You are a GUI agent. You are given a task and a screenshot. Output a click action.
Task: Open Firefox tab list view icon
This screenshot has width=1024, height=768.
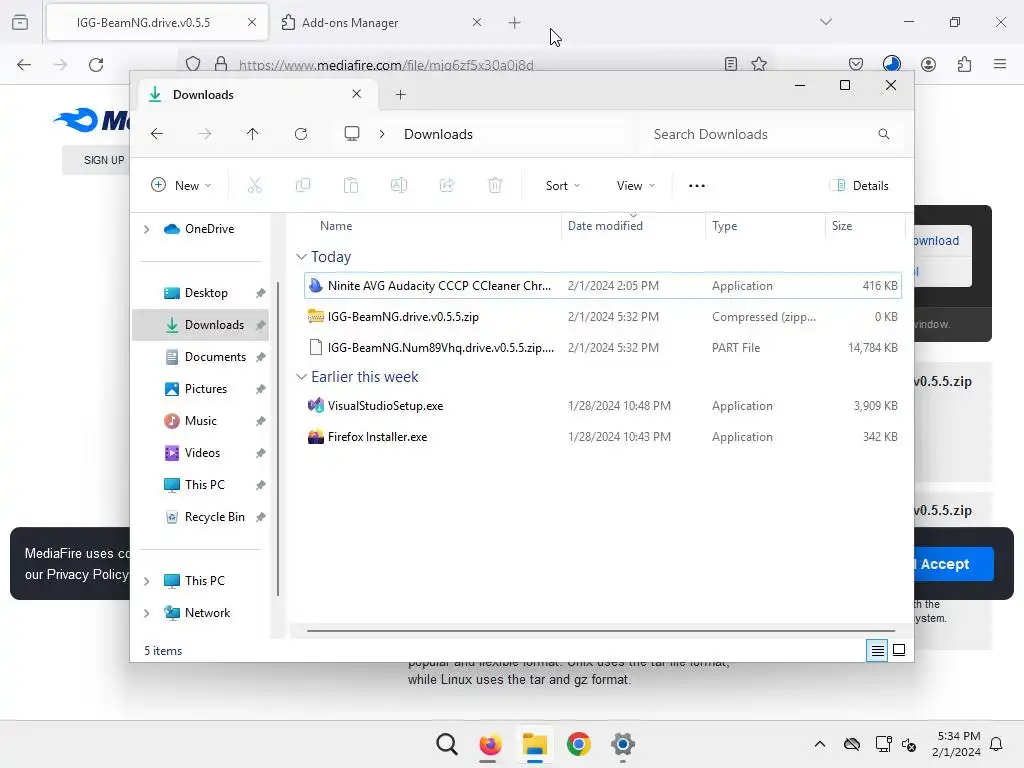pyautogui.click(x=20, y=22)
